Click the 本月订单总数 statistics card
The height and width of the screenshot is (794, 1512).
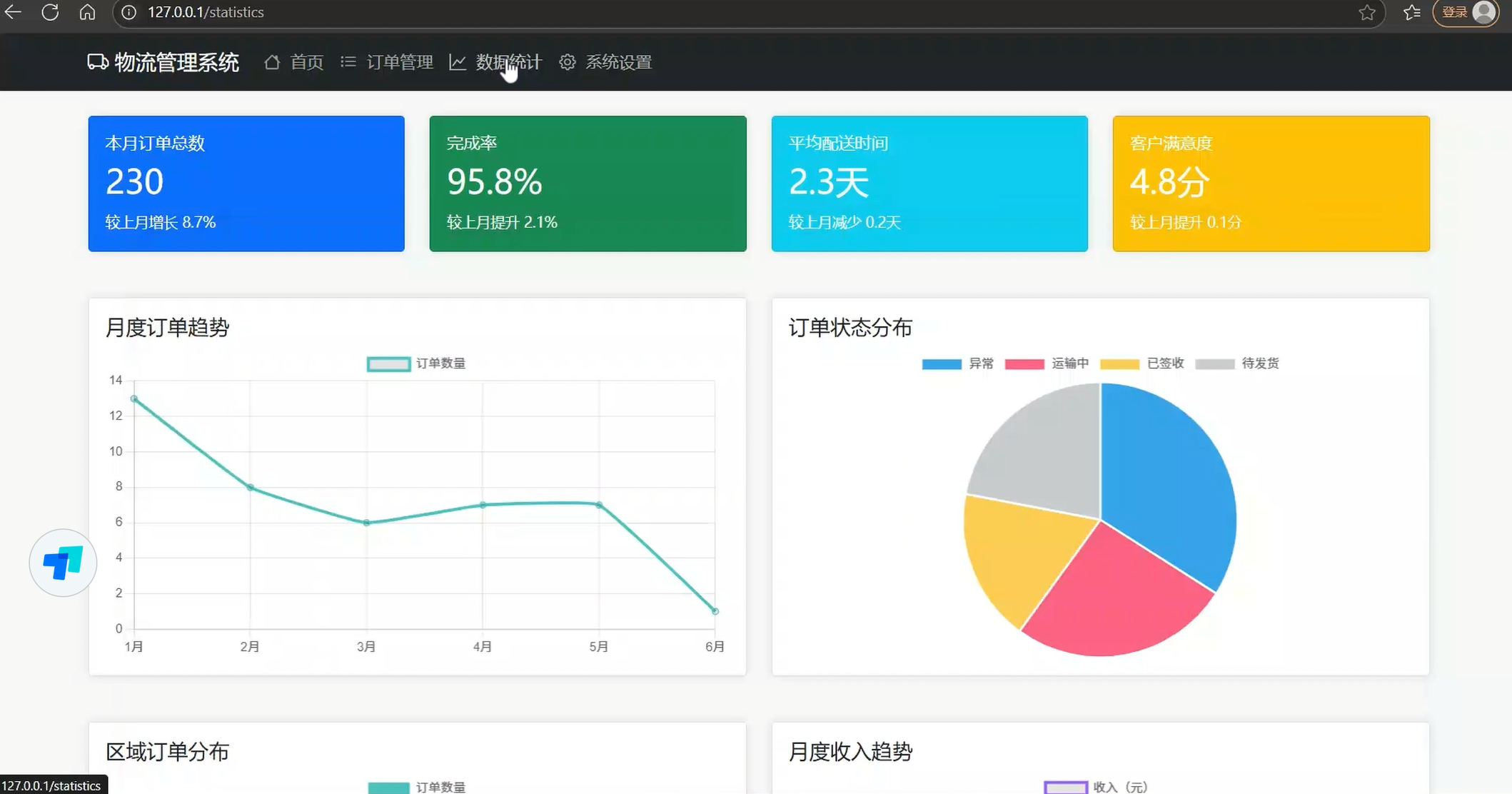coord(246,184)
